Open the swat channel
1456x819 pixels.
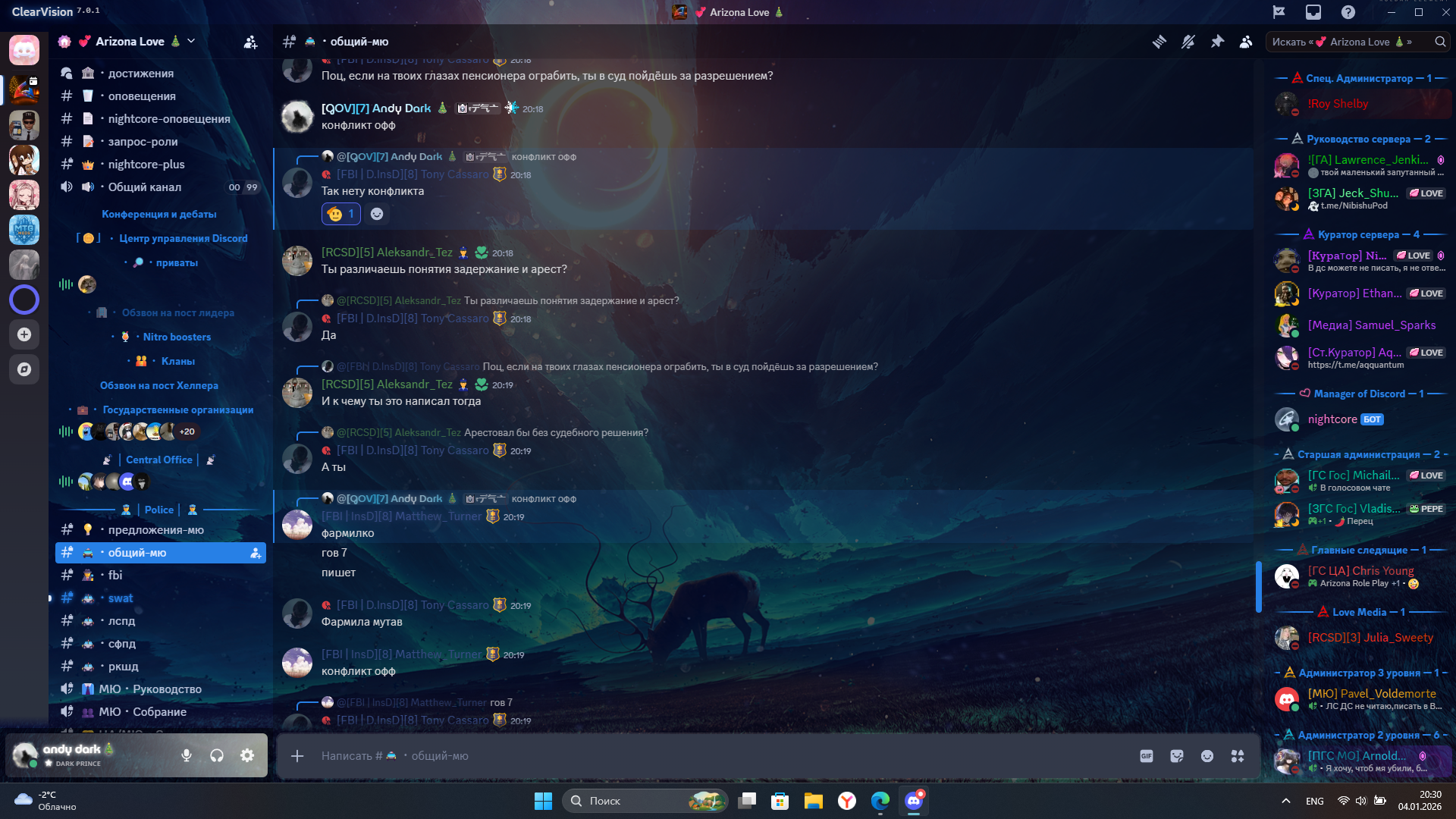120,598
